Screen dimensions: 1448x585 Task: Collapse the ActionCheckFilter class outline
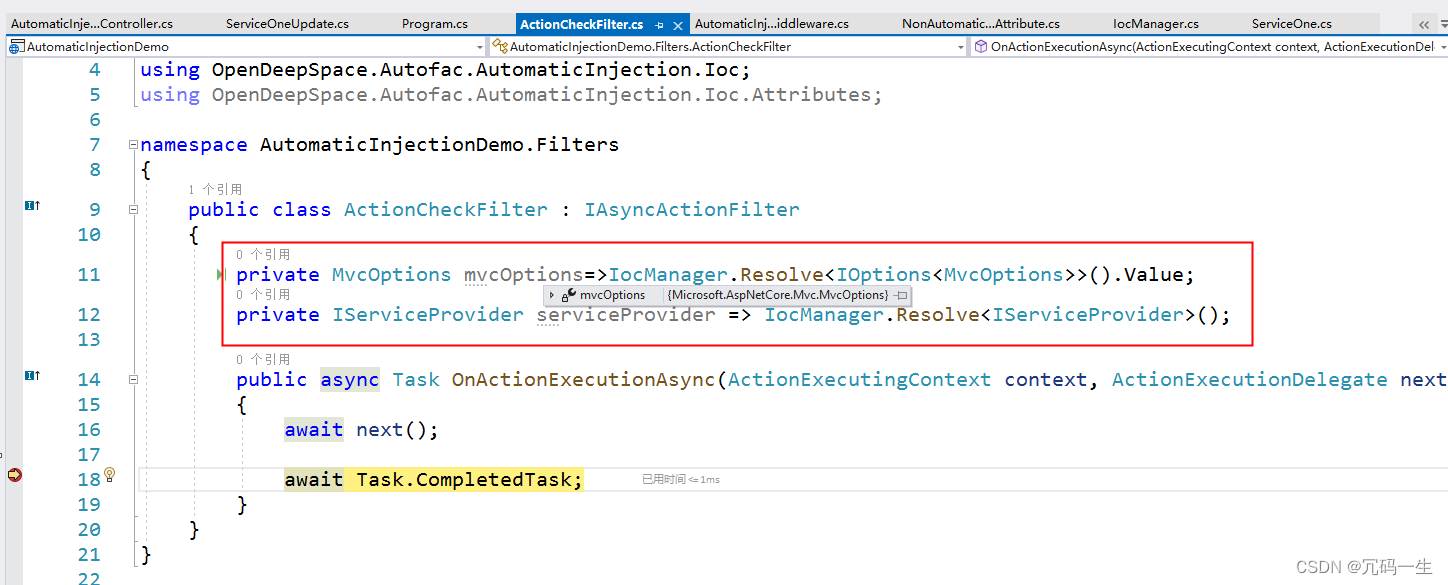pyautogui.click(x=134, y=210)
